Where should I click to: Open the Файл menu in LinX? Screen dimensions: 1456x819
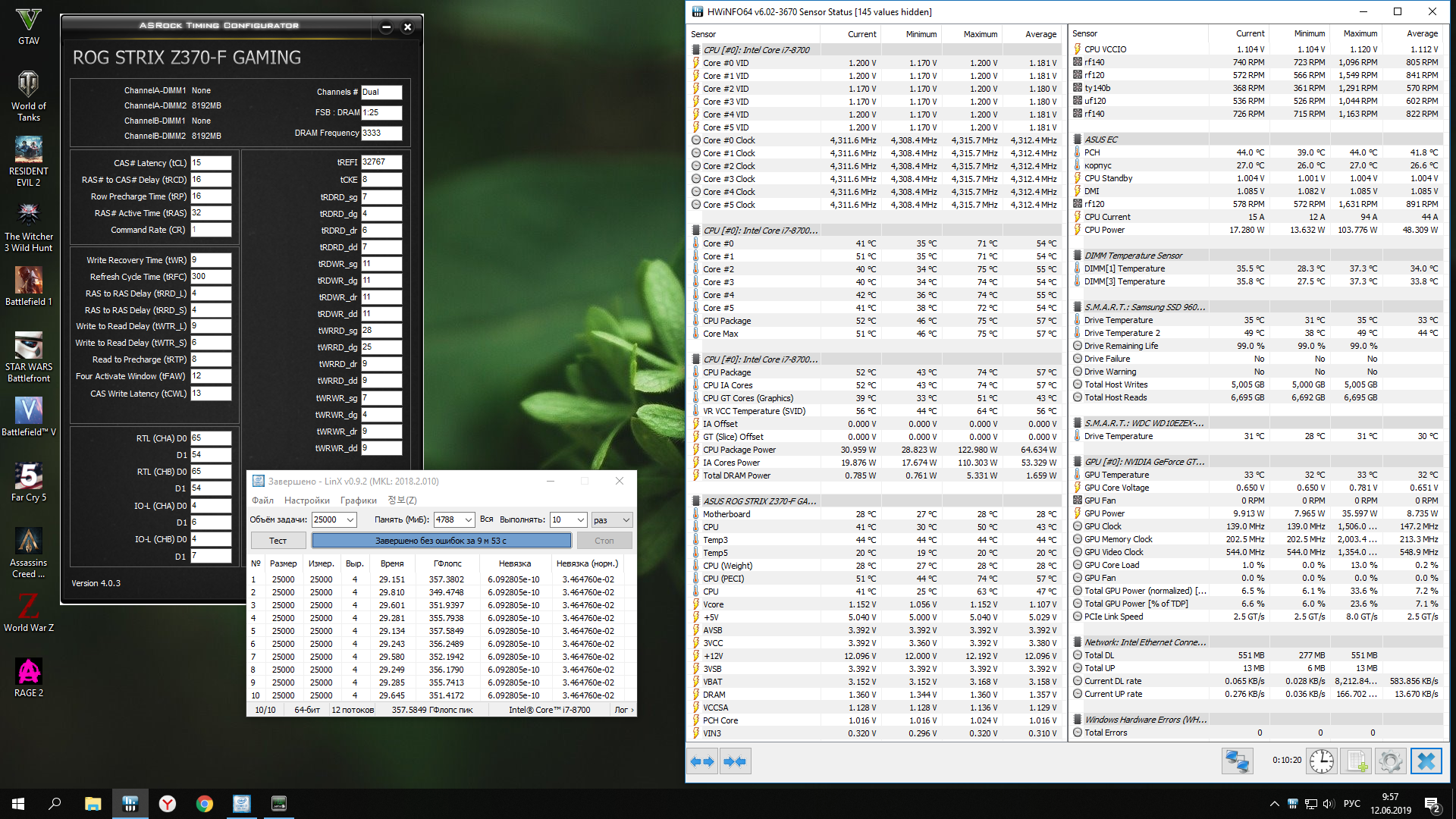262,500
